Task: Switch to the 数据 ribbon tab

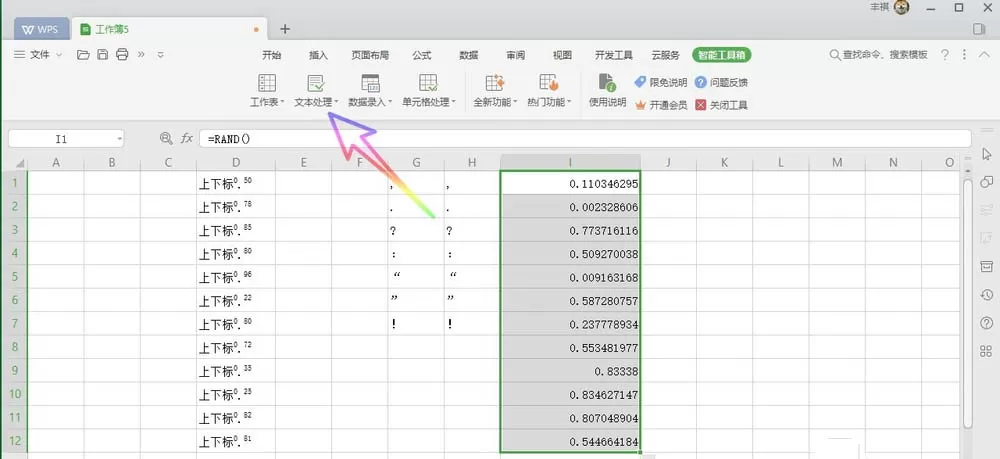Action: click(x=469, y=55)
